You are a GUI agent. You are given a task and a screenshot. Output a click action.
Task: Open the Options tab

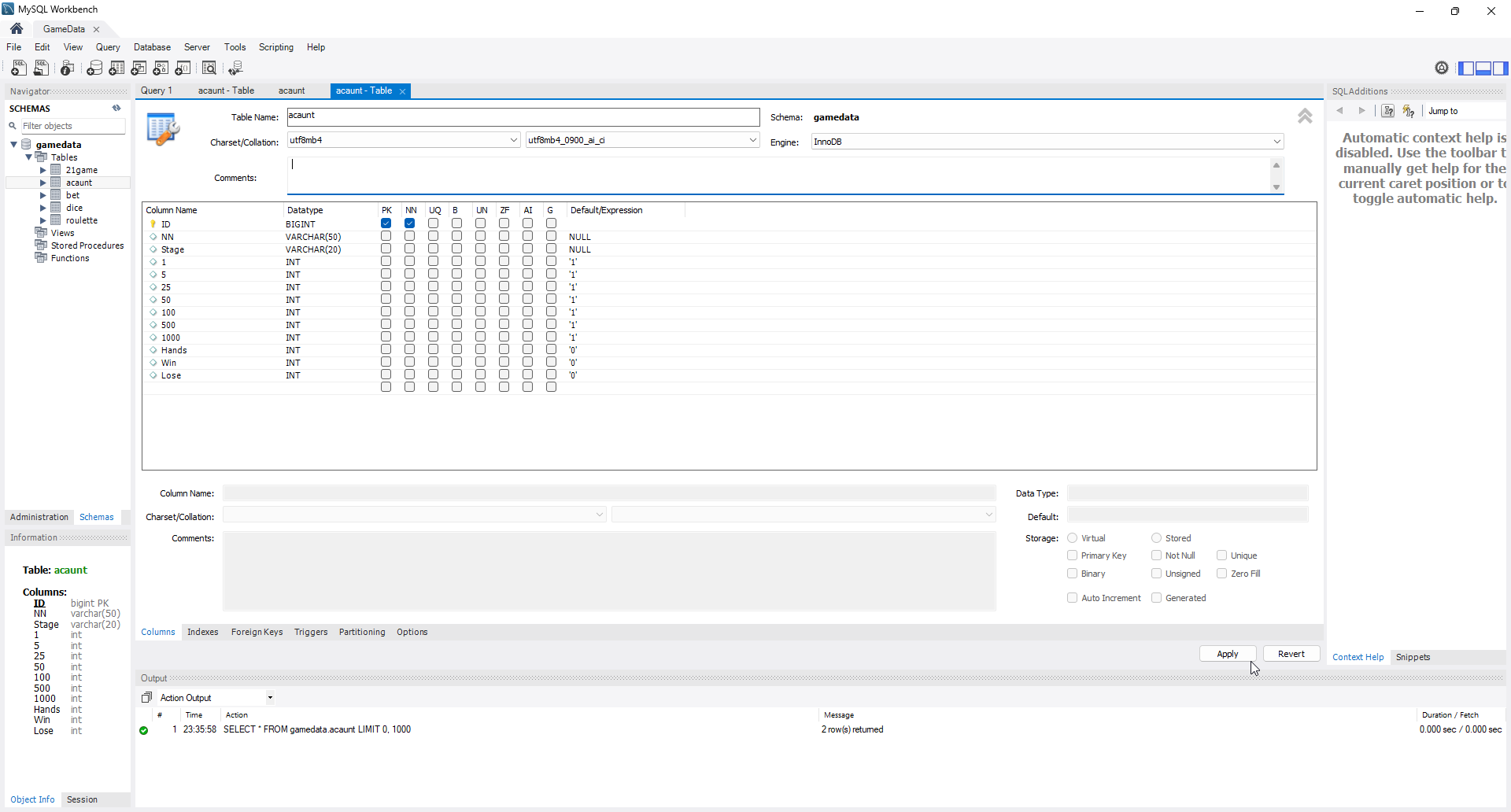[412, 632]
